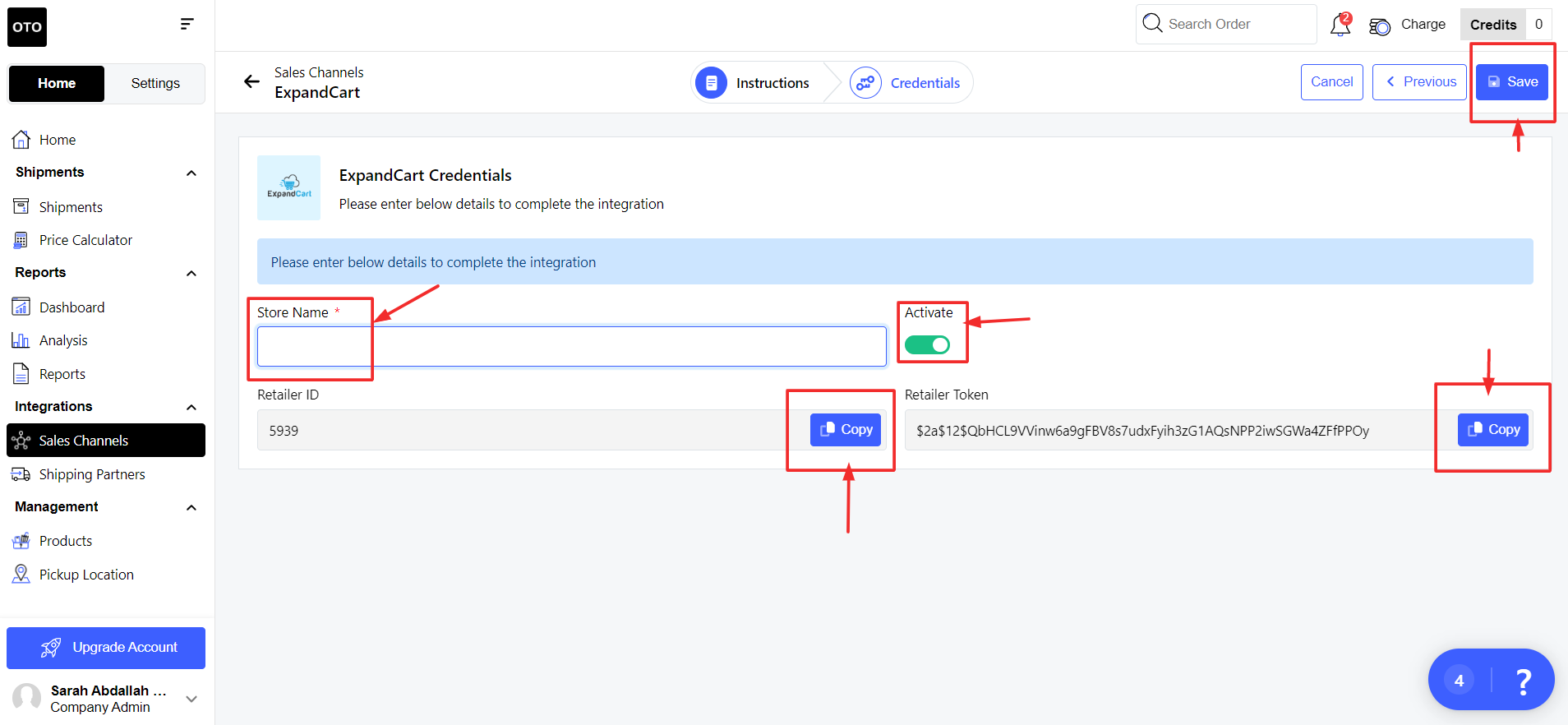
Task: Click the Search Order field
Action: (1226, 24)
